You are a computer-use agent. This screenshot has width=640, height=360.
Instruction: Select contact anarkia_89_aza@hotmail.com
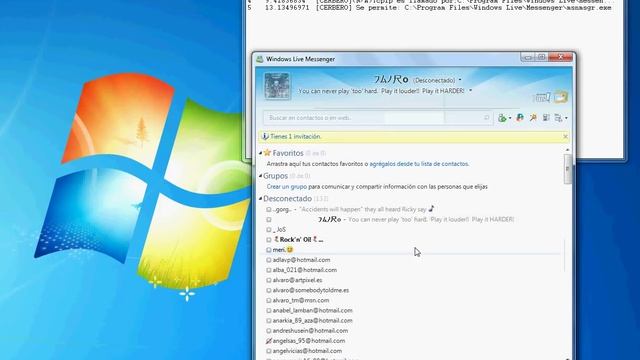[x=312, y=320]
